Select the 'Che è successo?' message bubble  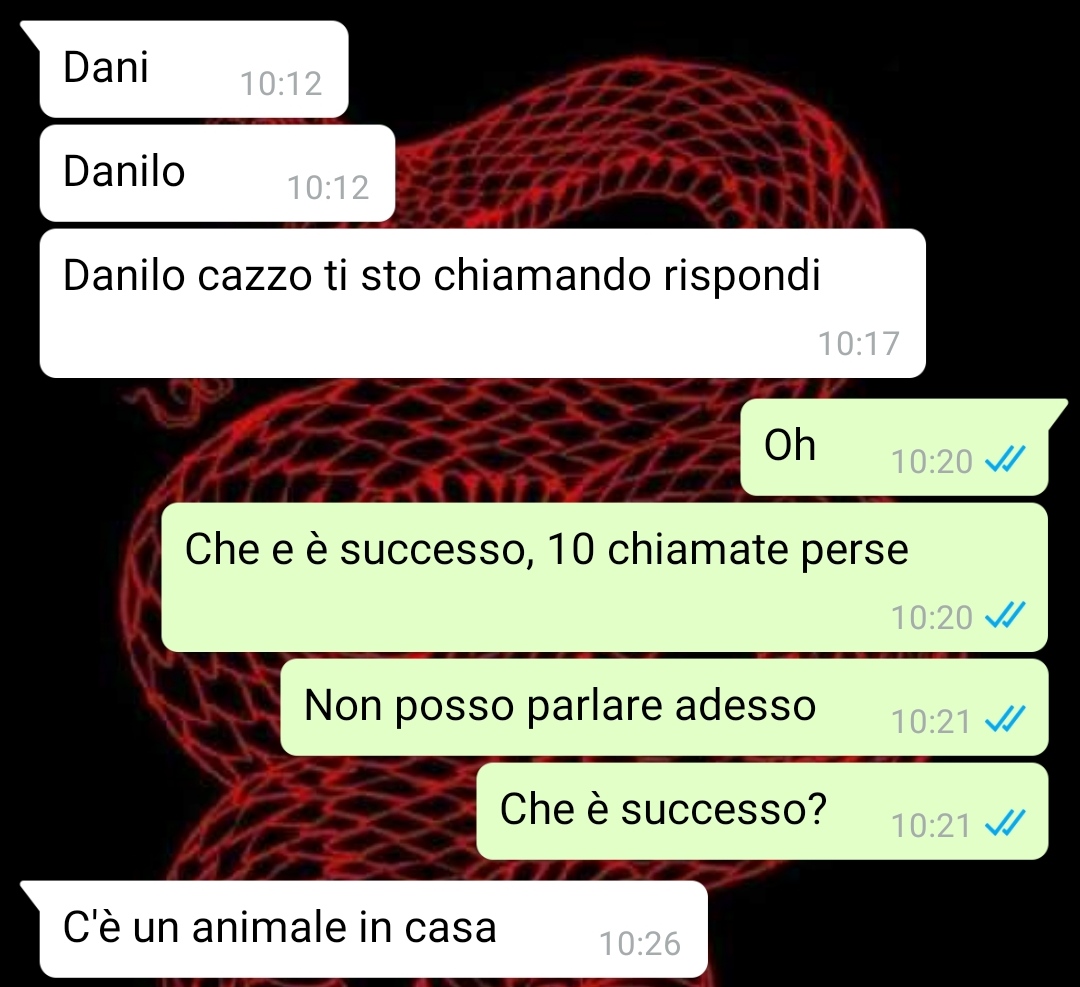pyautogui.click(x=762, y=811)
